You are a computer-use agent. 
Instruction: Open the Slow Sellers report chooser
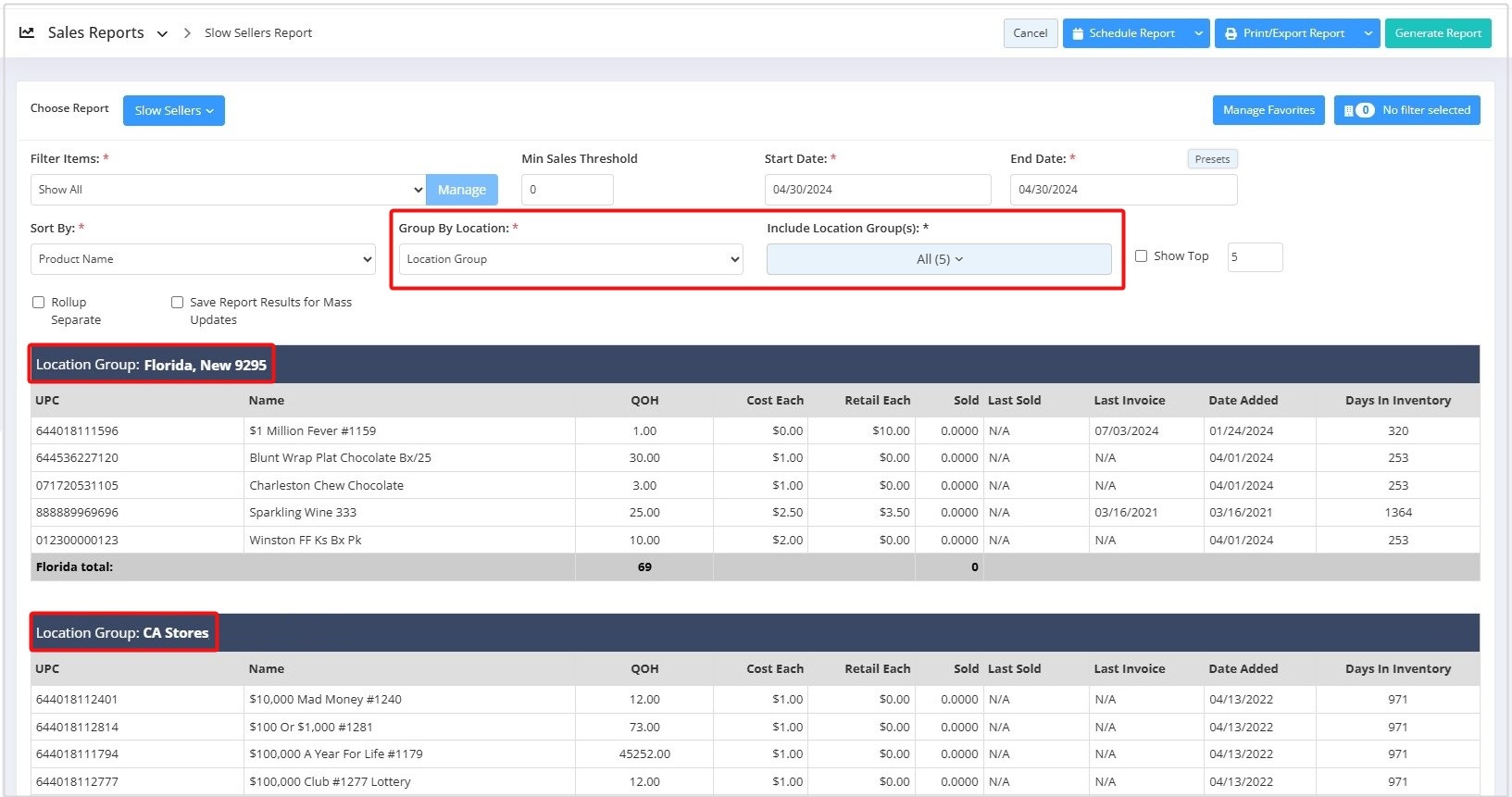174,110
